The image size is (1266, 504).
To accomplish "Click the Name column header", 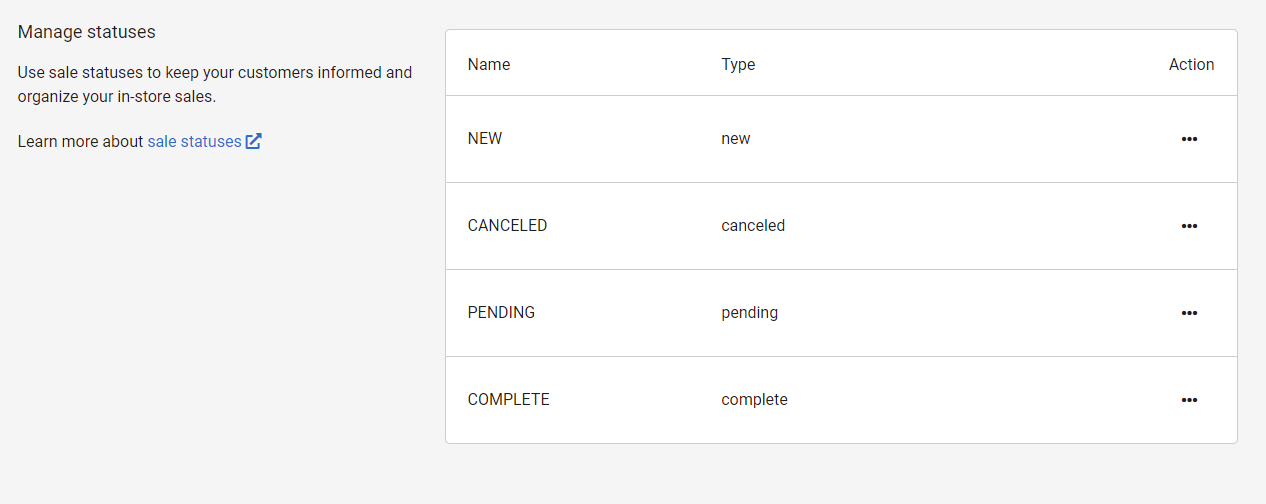I will point(489,64).
